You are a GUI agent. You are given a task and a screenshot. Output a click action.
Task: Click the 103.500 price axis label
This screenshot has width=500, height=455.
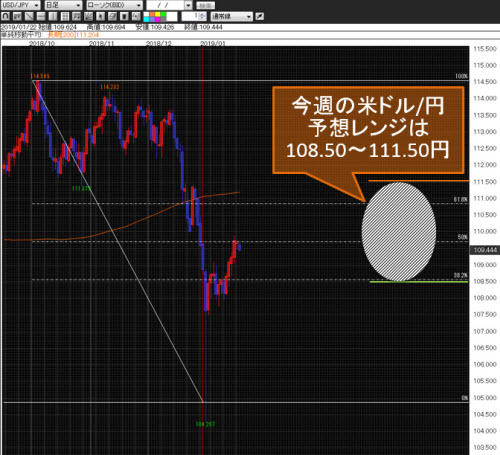click(x=485, y=447)
